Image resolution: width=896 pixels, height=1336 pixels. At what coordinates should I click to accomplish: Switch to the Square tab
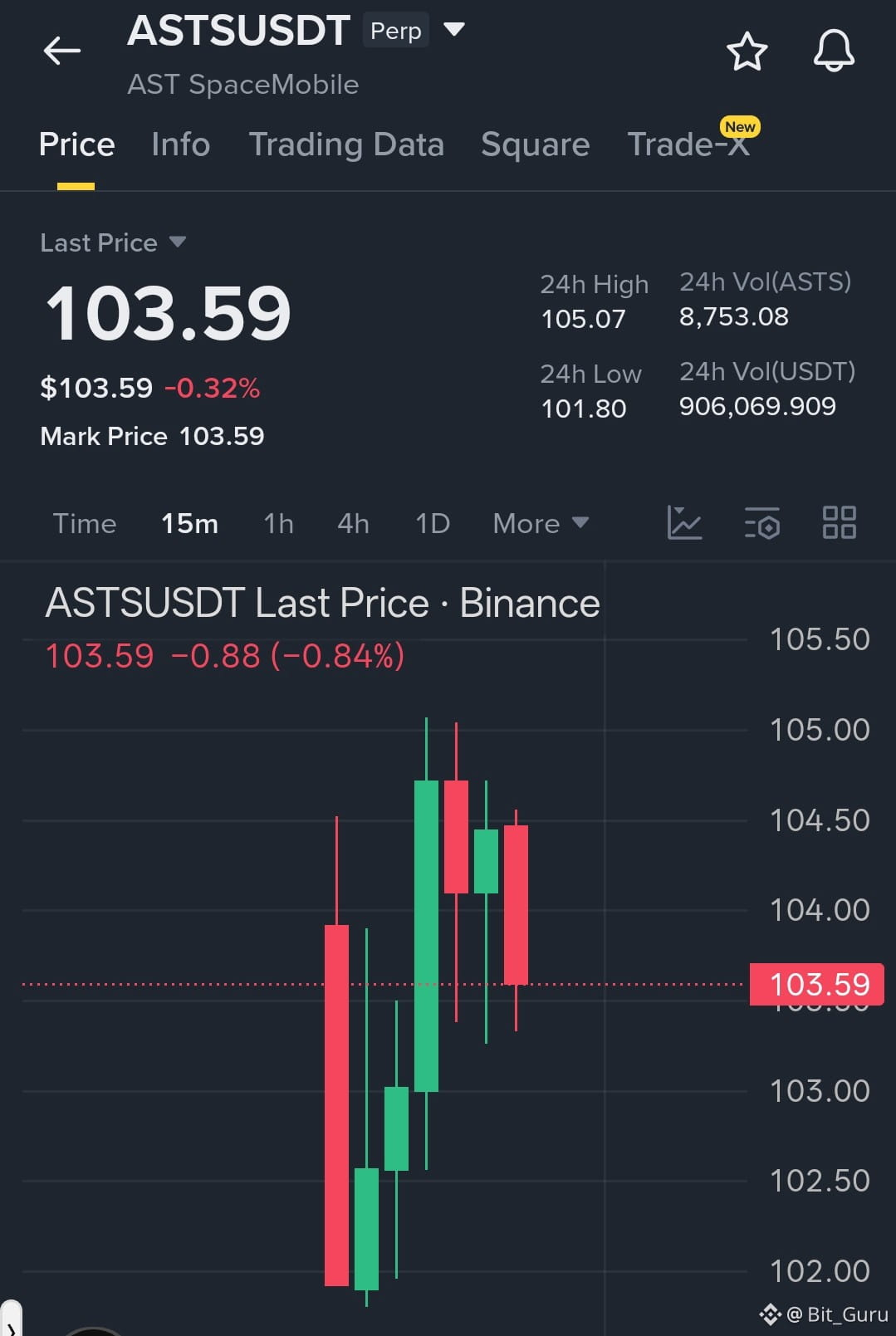[x=536, y=144]
